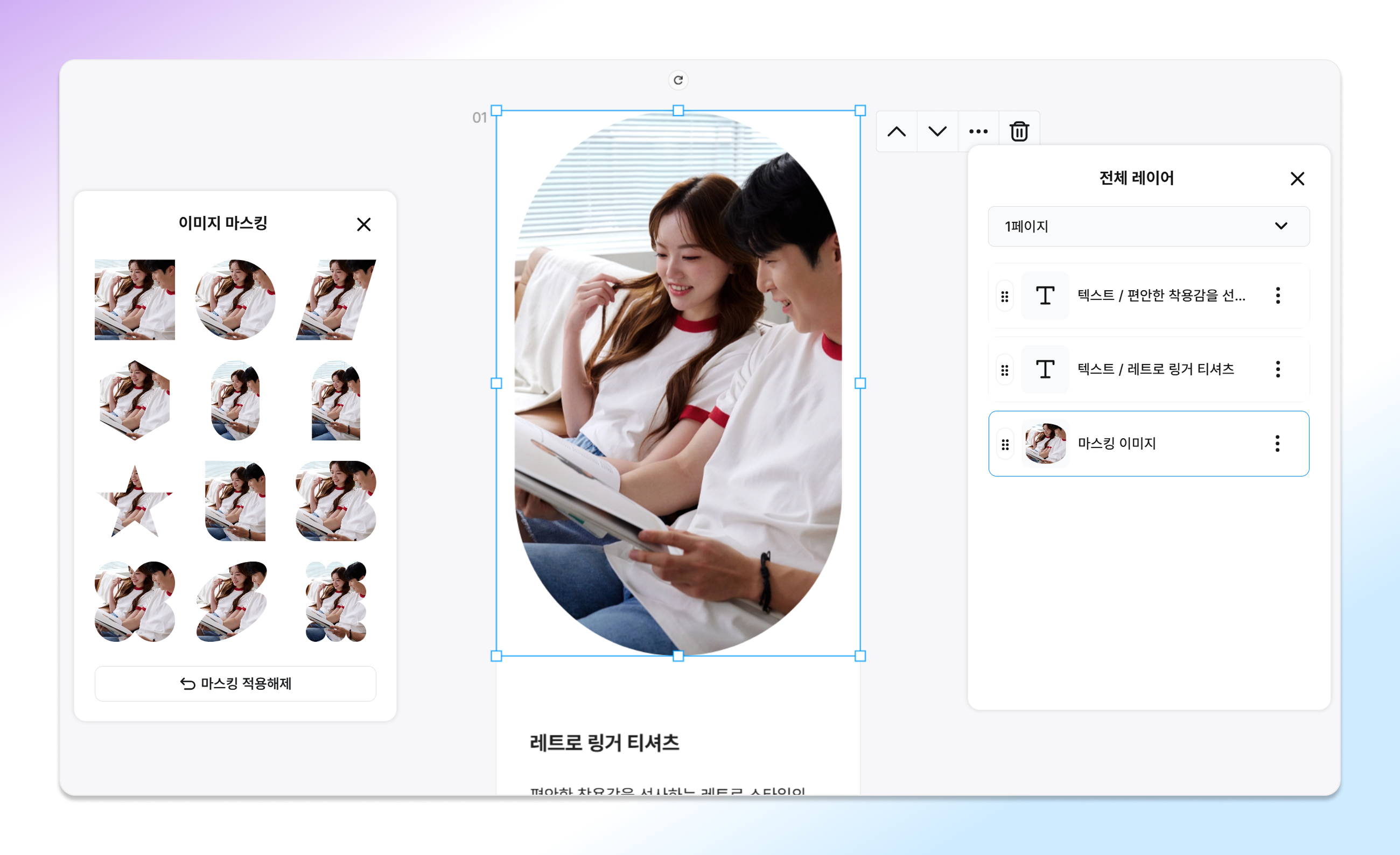Viewport: 1400px width, 855px height.
Task: Move the selected element down with the down arrow
Action: tap(937, 132)
